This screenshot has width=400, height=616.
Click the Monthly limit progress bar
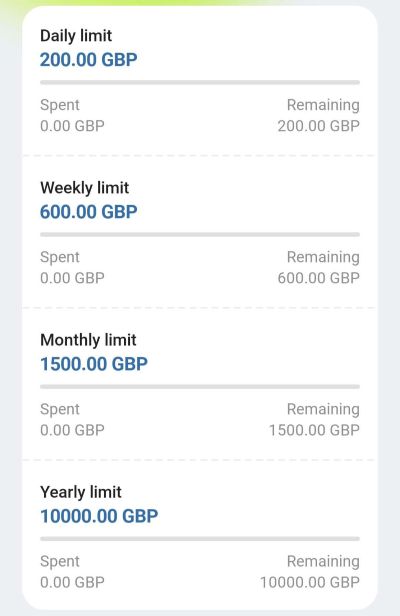click(x=200, y=387)
